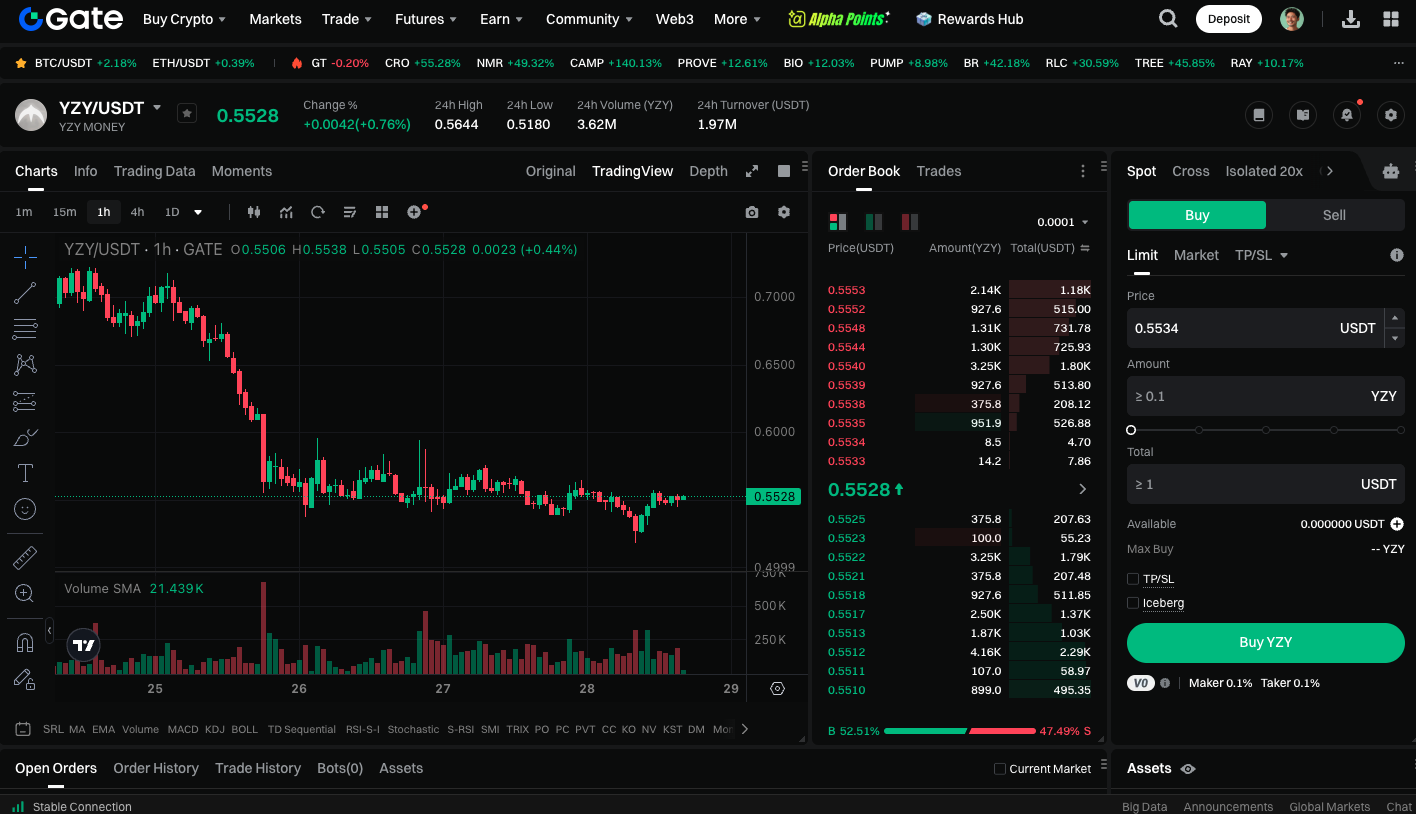Toggle favorite star for YZY/USDT
This screenshot has width=1416, height=814.
point(187,113)
